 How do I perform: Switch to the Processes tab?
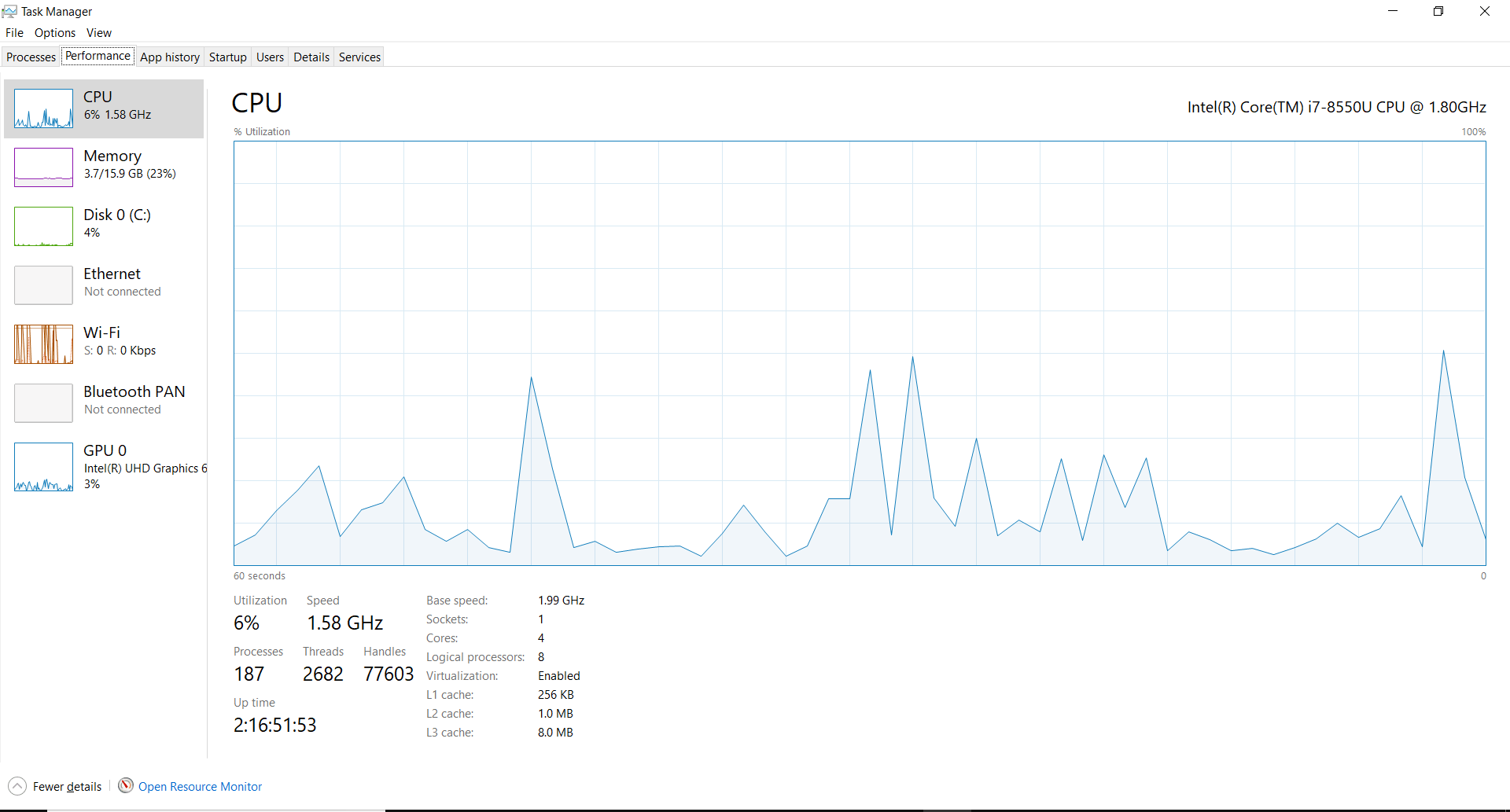(31, 57)
